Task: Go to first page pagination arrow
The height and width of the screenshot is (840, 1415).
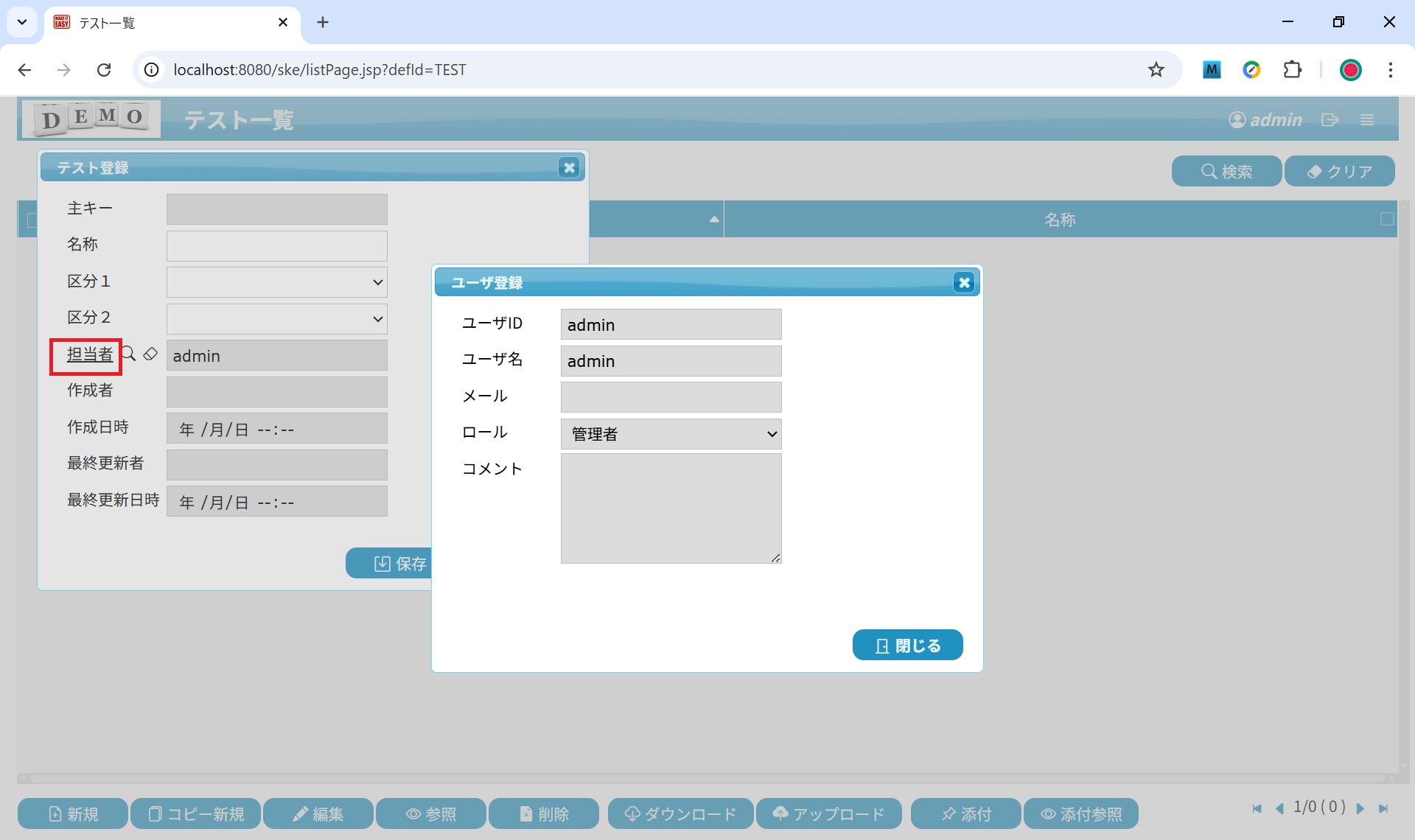Action: tap(1257, 809)
